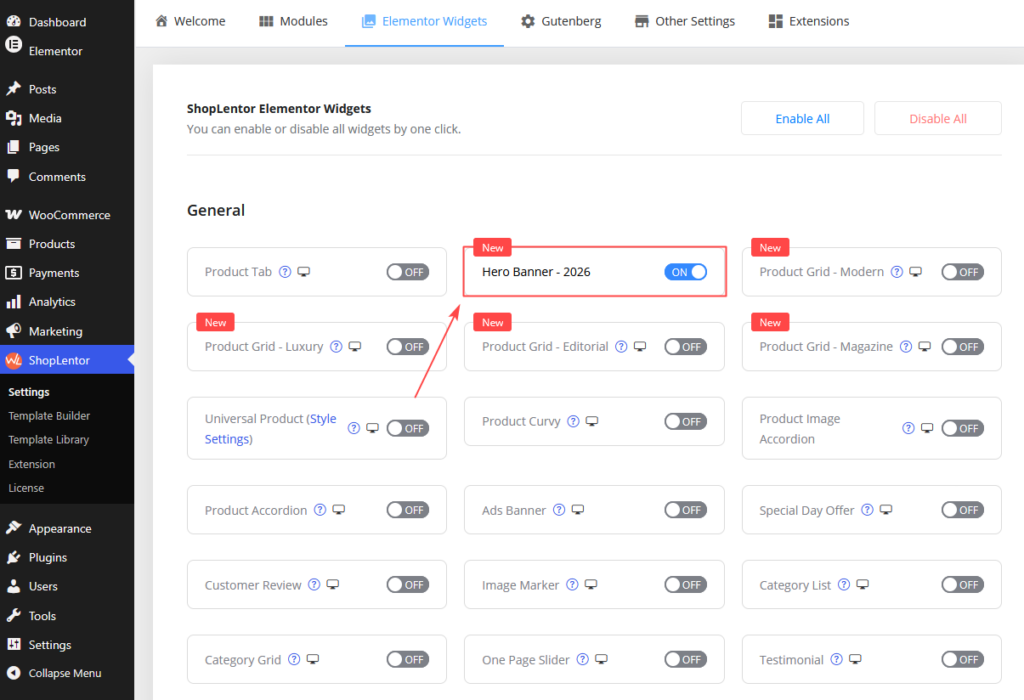The image size is (1024, 700).
Task: Select the Elementor Widgets tab
Action: click(424, 21)
